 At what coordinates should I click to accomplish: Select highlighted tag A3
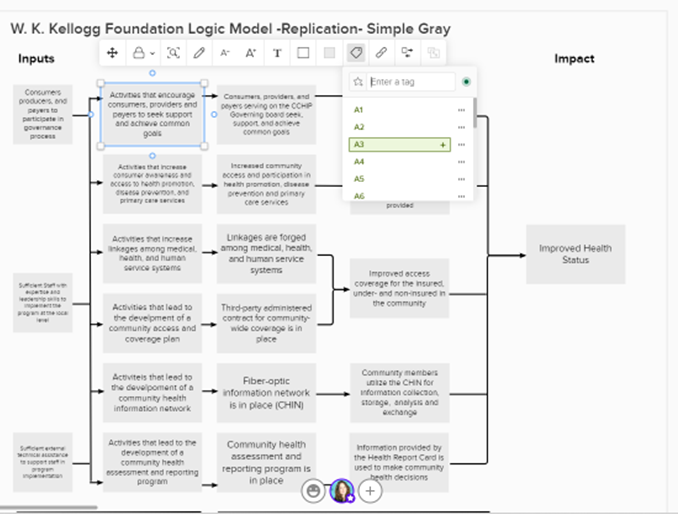coord(400,144)
